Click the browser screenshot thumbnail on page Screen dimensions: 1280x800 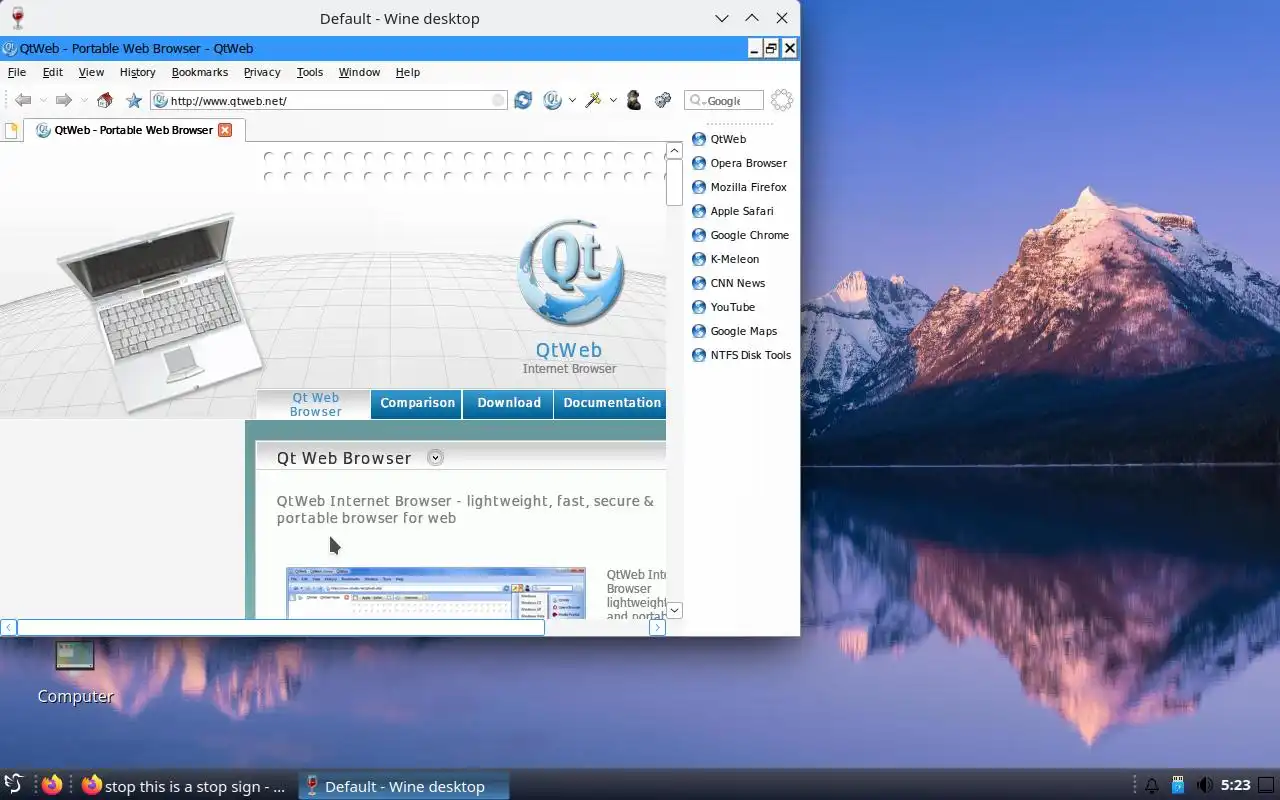tap(435, 593)
